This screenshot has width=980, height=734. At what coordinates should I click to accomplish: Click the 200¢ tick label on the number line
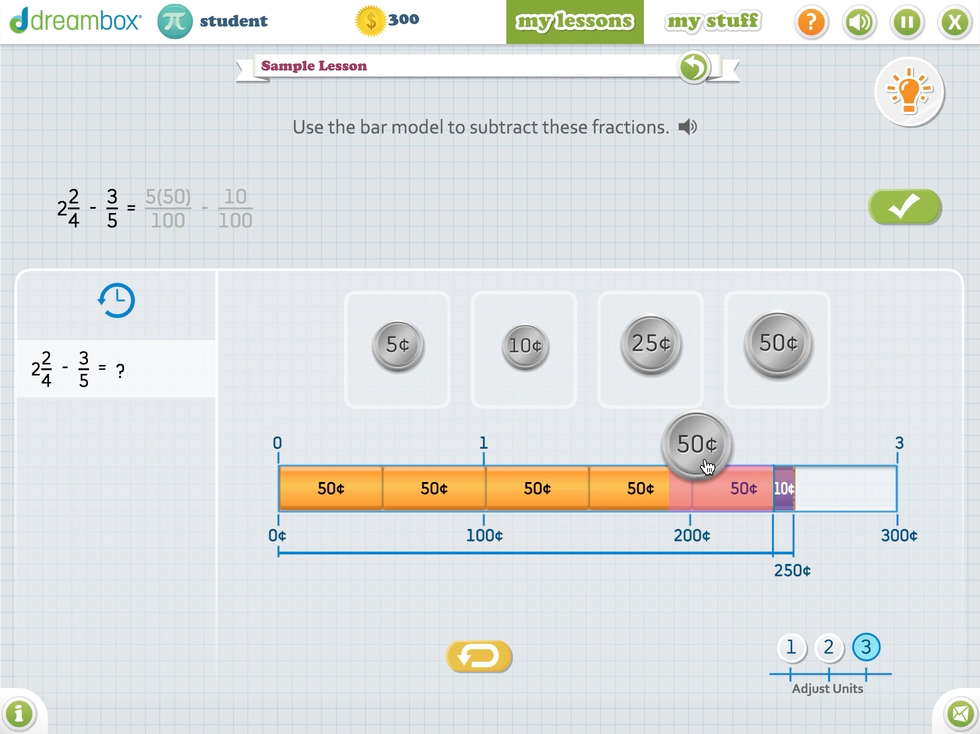(x=692, y=535)
